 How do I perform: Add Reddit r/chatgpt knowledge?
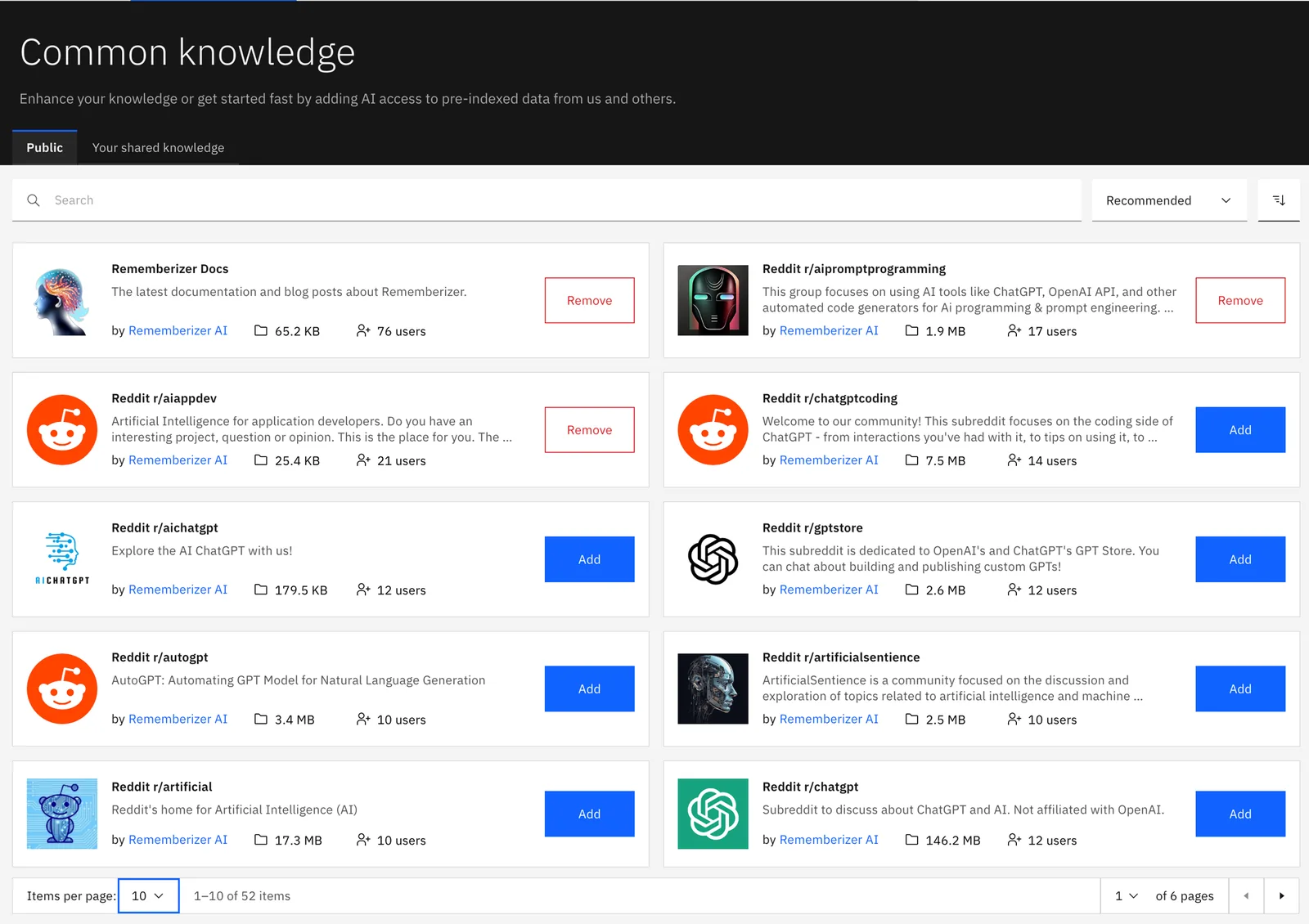point(1240,814)
